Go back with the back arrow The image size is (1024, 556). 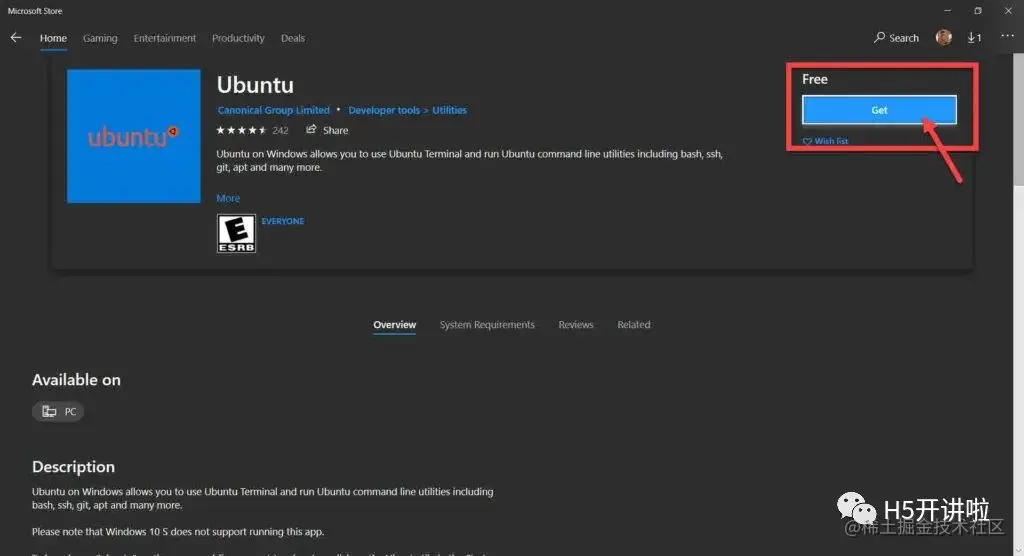(16, 38)
